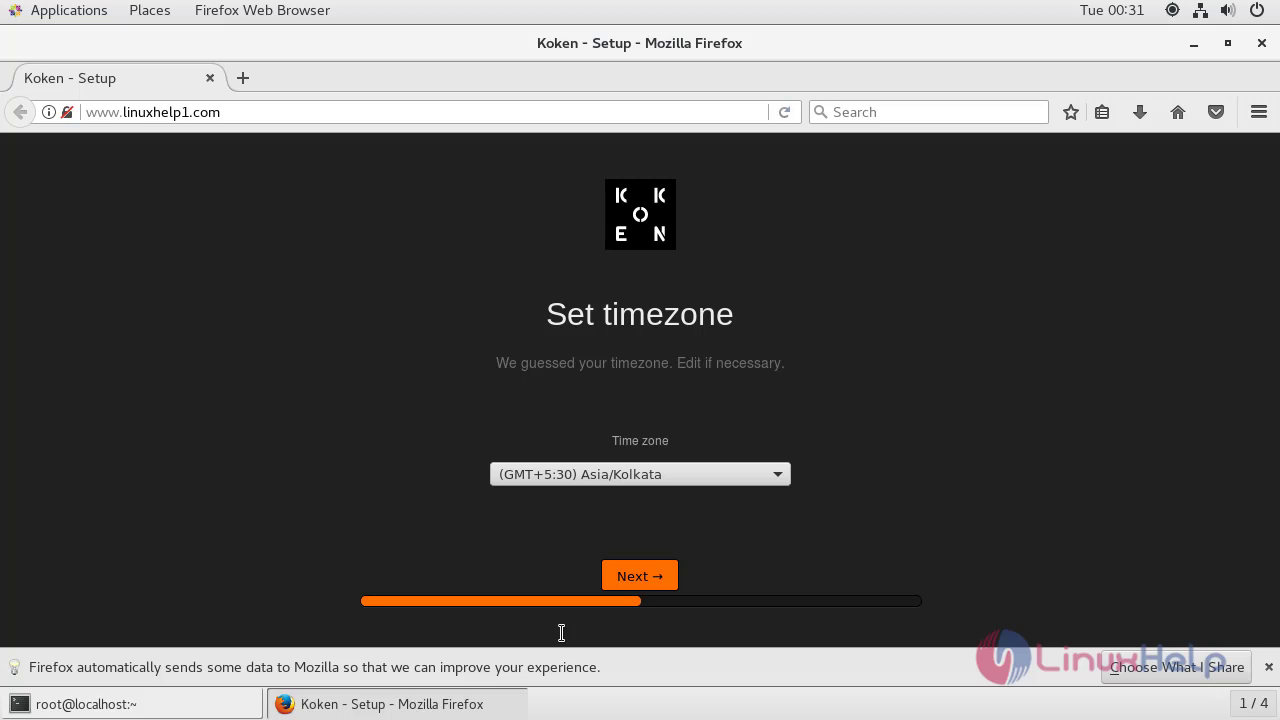Open a new tab with plus button

243,78
